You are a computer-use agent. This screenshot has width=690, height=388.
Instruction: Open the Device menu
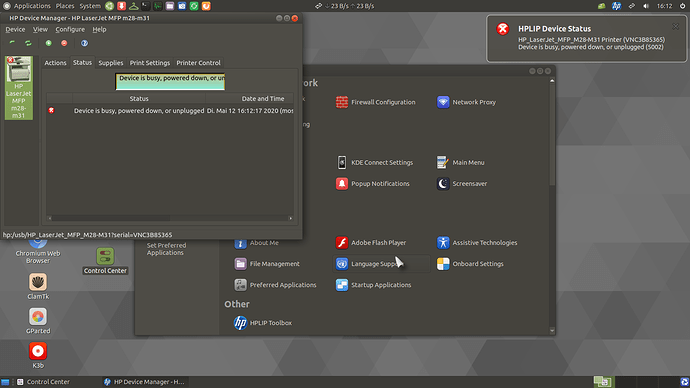(15, 29)
